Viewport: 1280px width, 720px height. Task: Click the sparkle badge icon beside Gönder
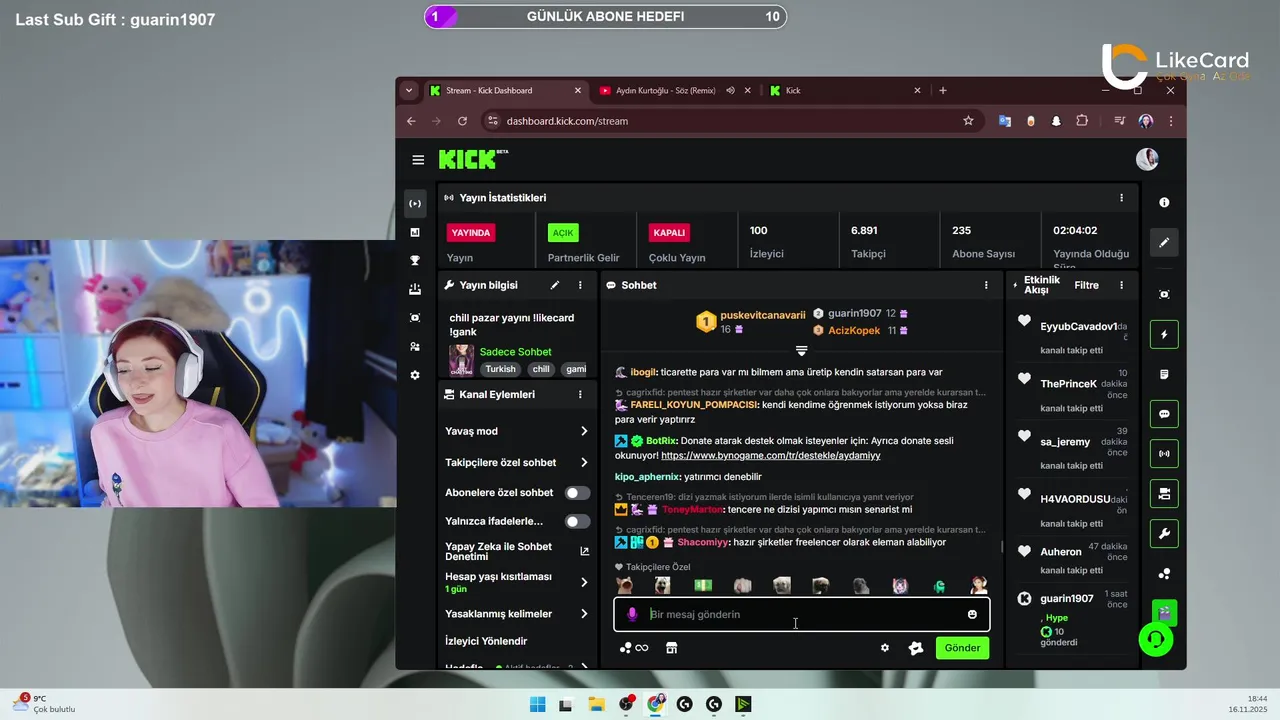coord(915,648)
